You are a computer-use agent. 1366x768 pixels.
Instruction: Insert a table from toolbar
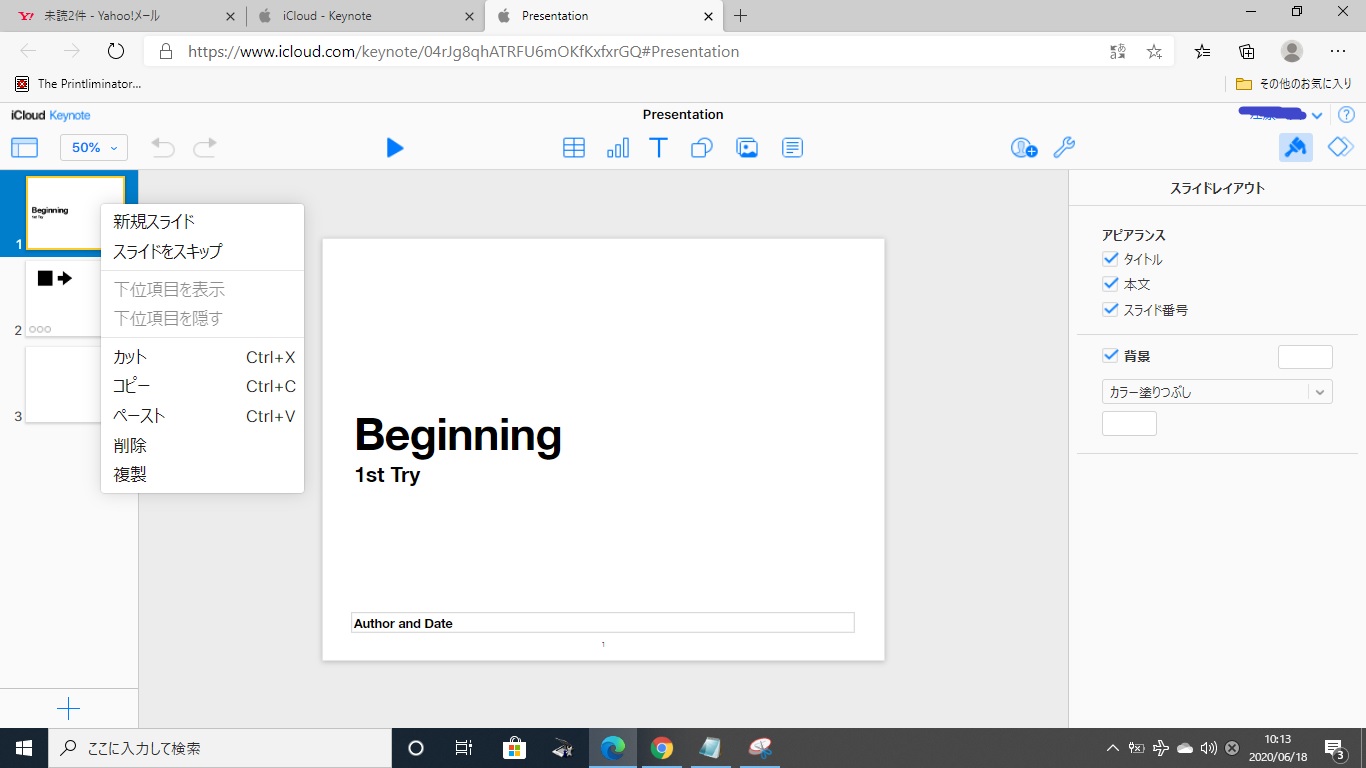[574, 148]
